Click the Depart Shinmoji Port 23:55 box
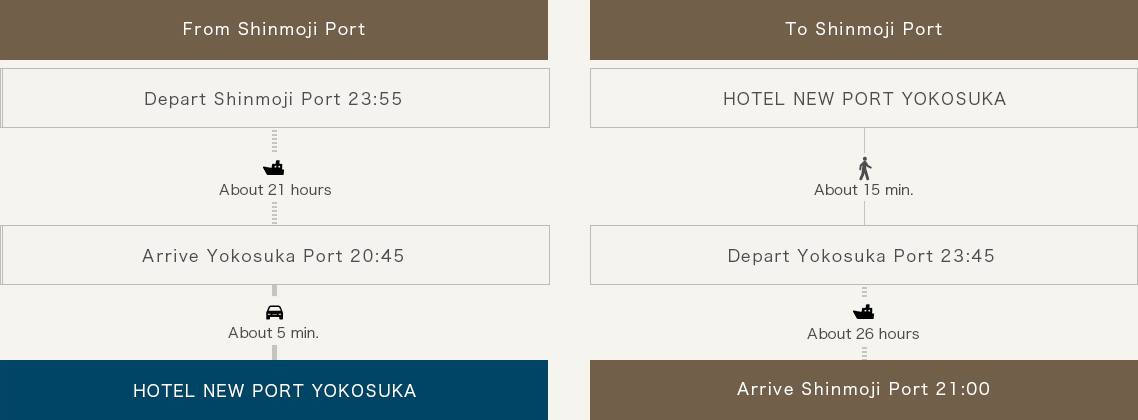The image size is (1138, 420). pyautogui.click(x=274, y=98)
